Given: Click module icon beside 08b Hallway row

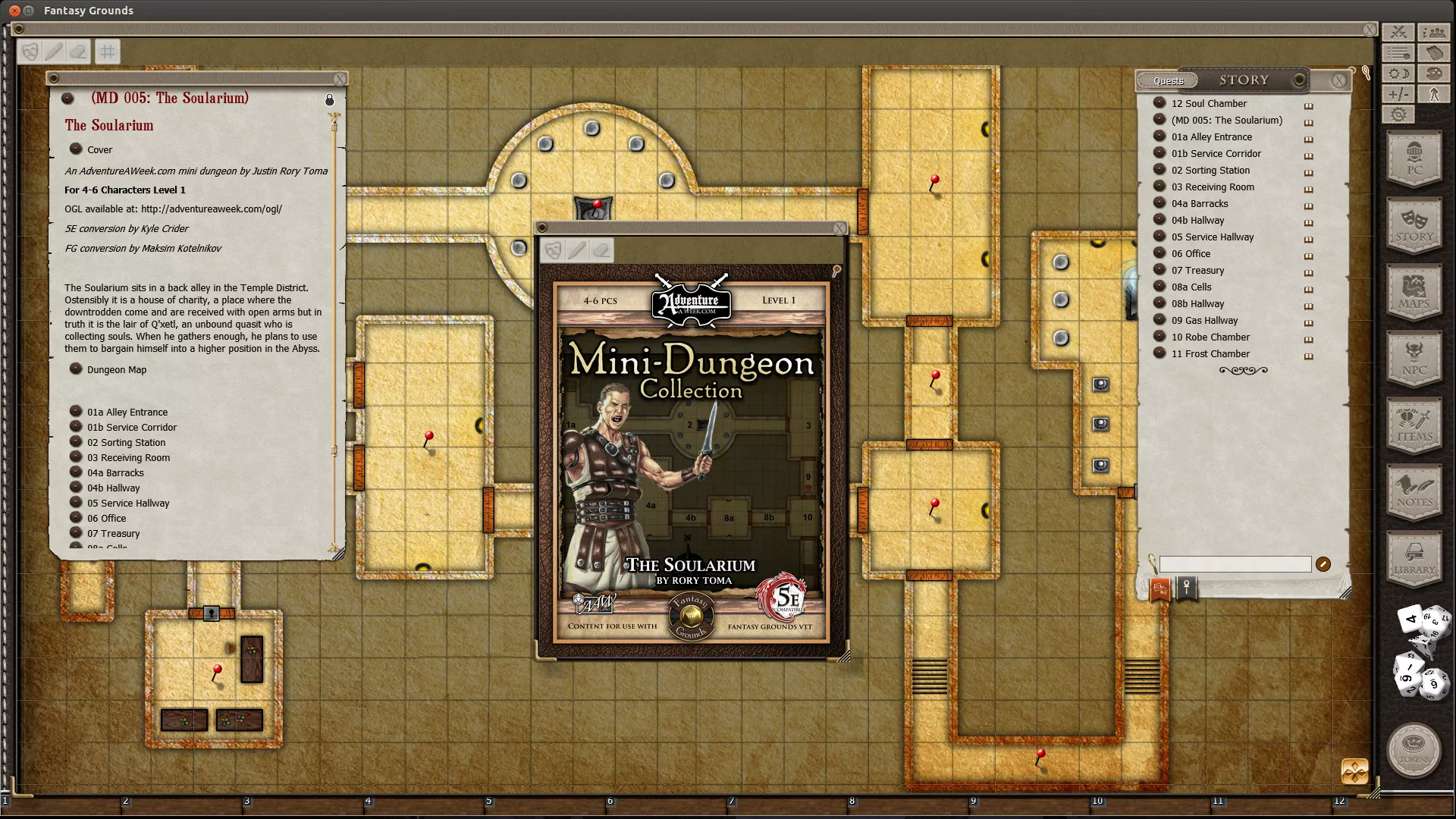Looking at the screenshot, I should pyautogui.click(x=1308, y=306).
